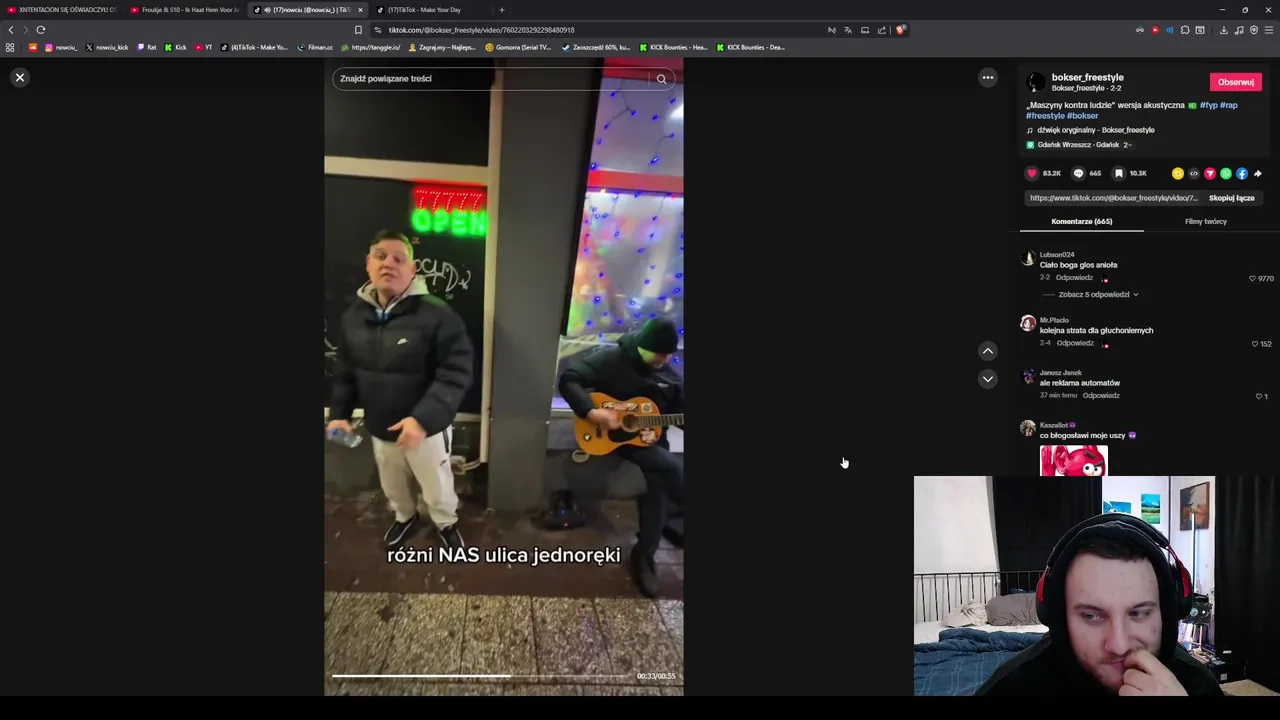Viewport: 1280px width, 720px height.
Task: Close the active nowciu TikTok browser tab
Action: point(360,10)
